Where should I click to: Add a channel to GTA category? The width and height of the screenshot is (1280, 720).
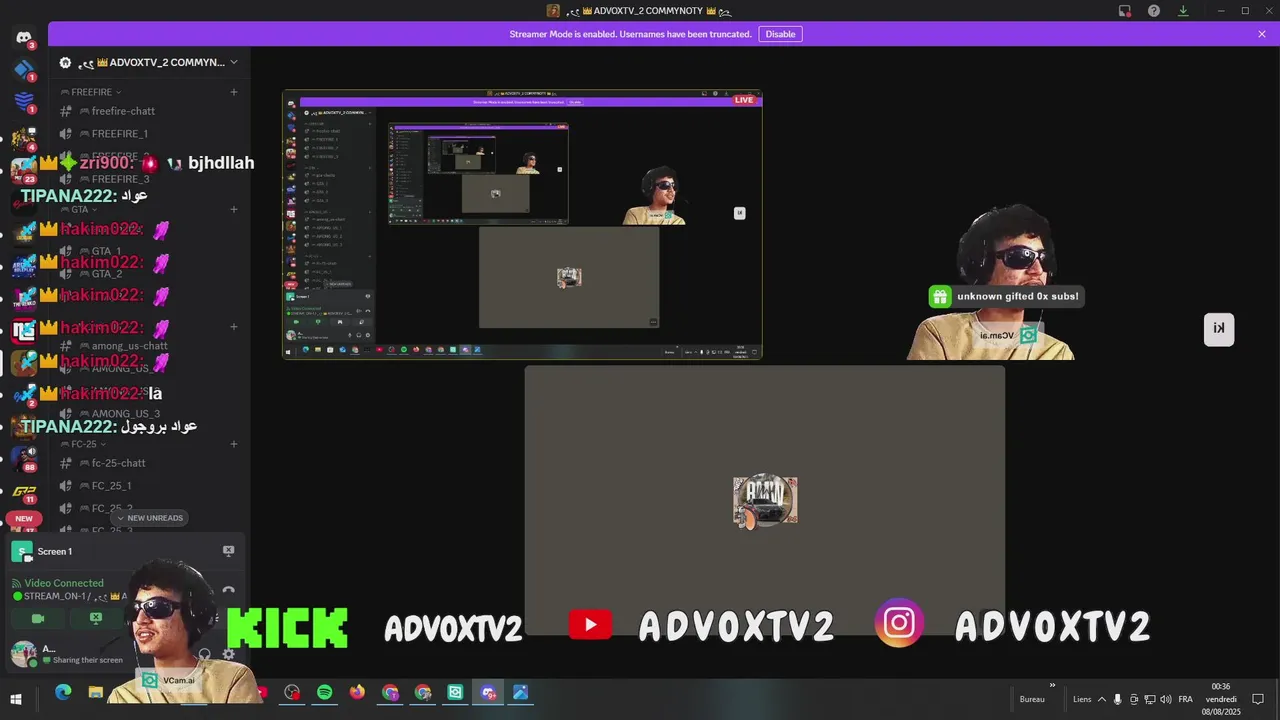pyautogui.click(x=234, y=209)
